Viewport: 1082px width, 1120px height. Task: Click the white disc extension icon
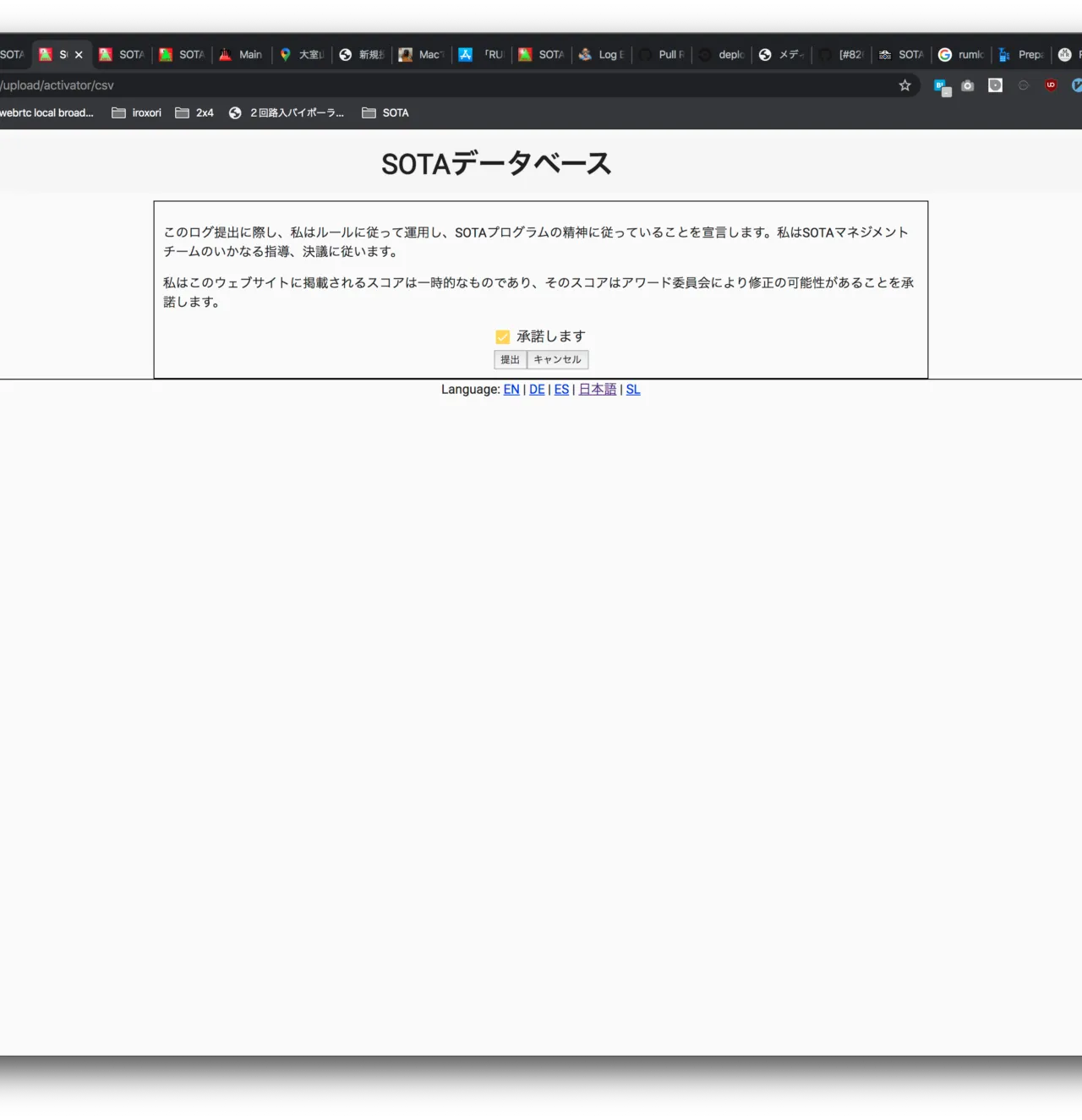click(996, 85)
